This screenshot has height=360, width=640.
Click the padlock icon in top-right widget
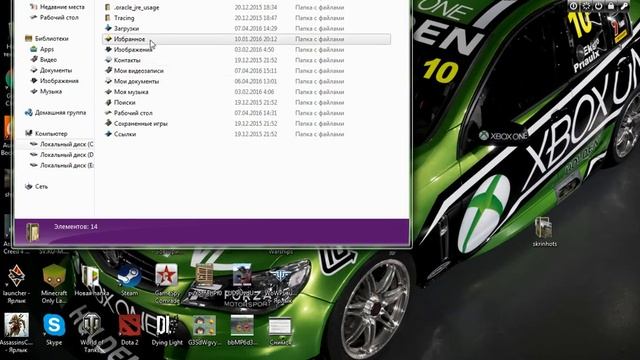[611, 6]
